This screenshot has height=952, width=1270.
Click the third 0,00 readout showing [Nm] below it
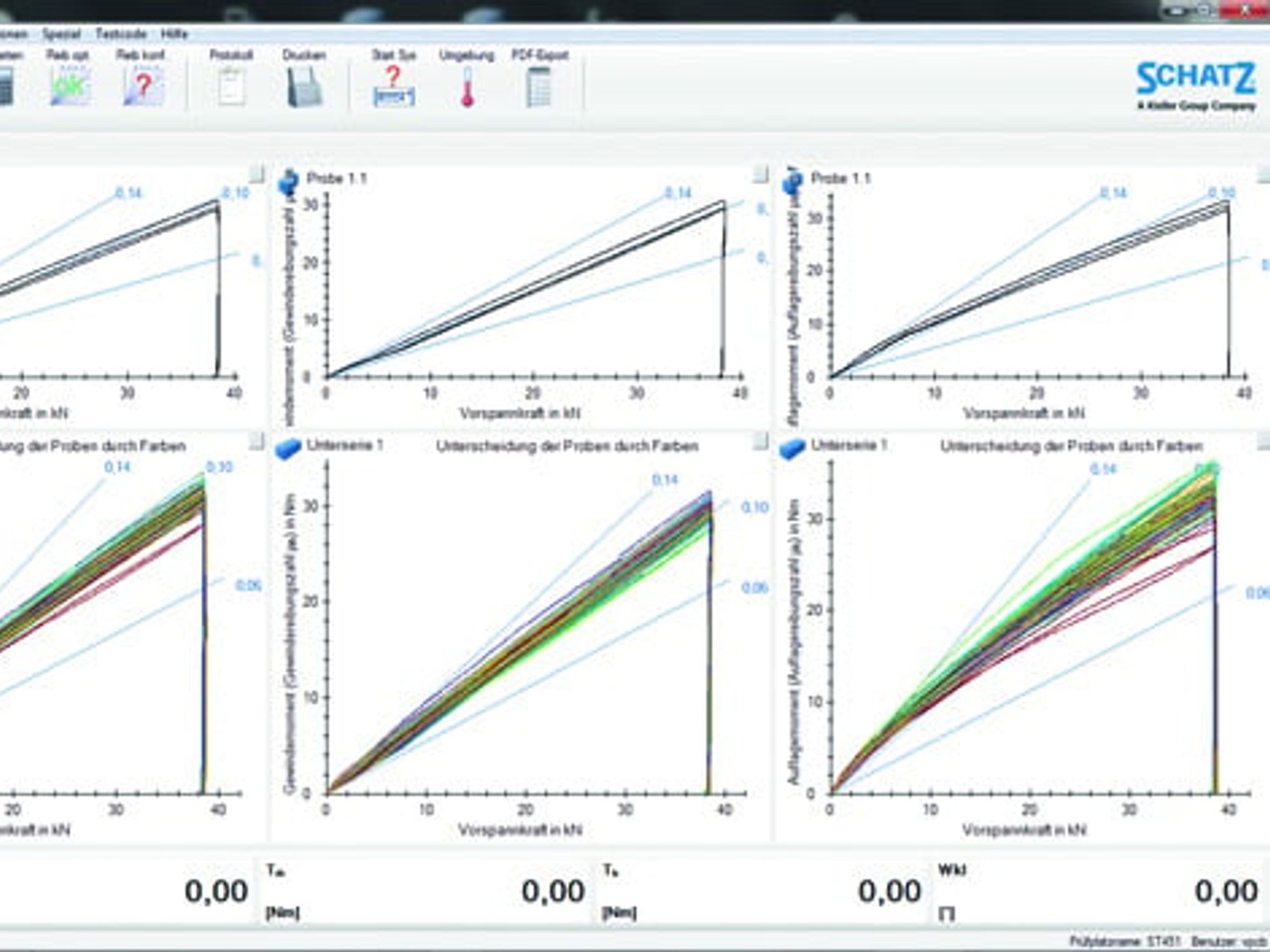[x=890, y=892]
